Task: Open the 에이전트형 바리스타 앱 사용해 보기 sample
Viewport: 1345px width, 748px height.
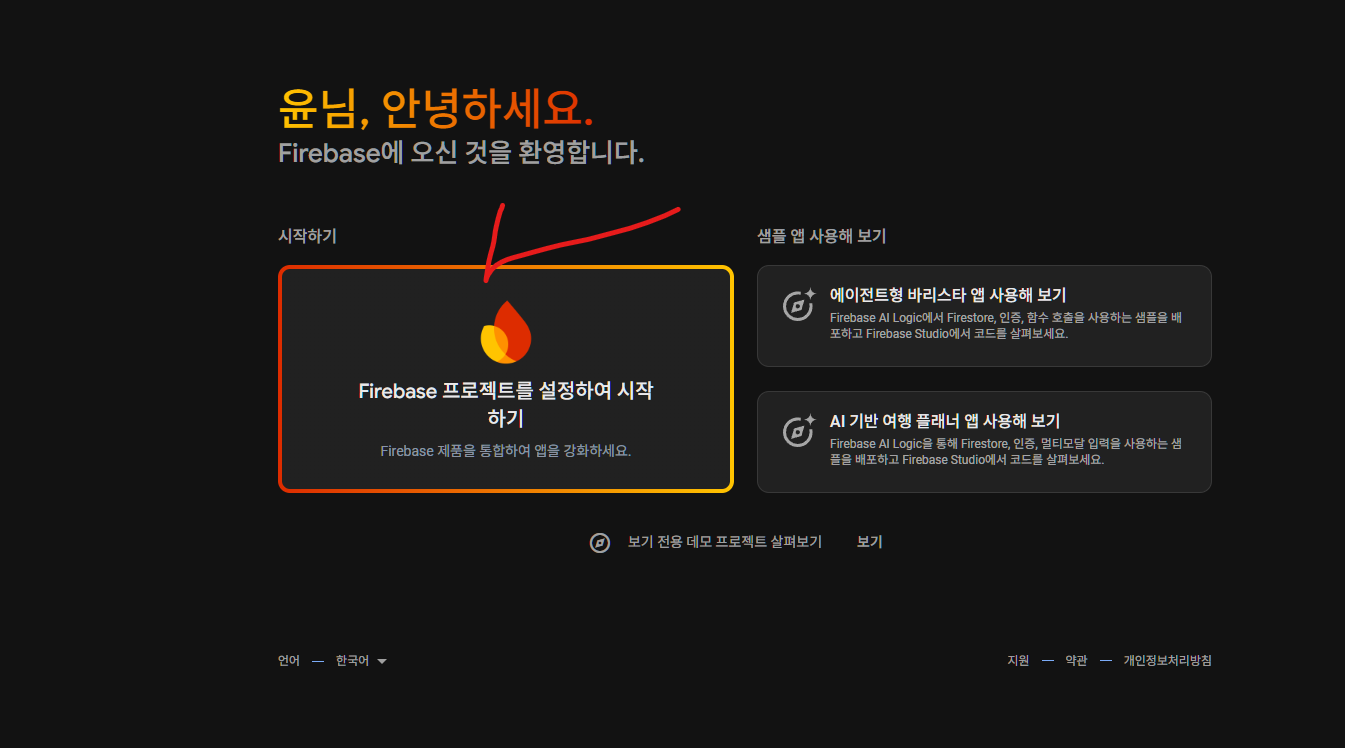Action: pos(984,316)
